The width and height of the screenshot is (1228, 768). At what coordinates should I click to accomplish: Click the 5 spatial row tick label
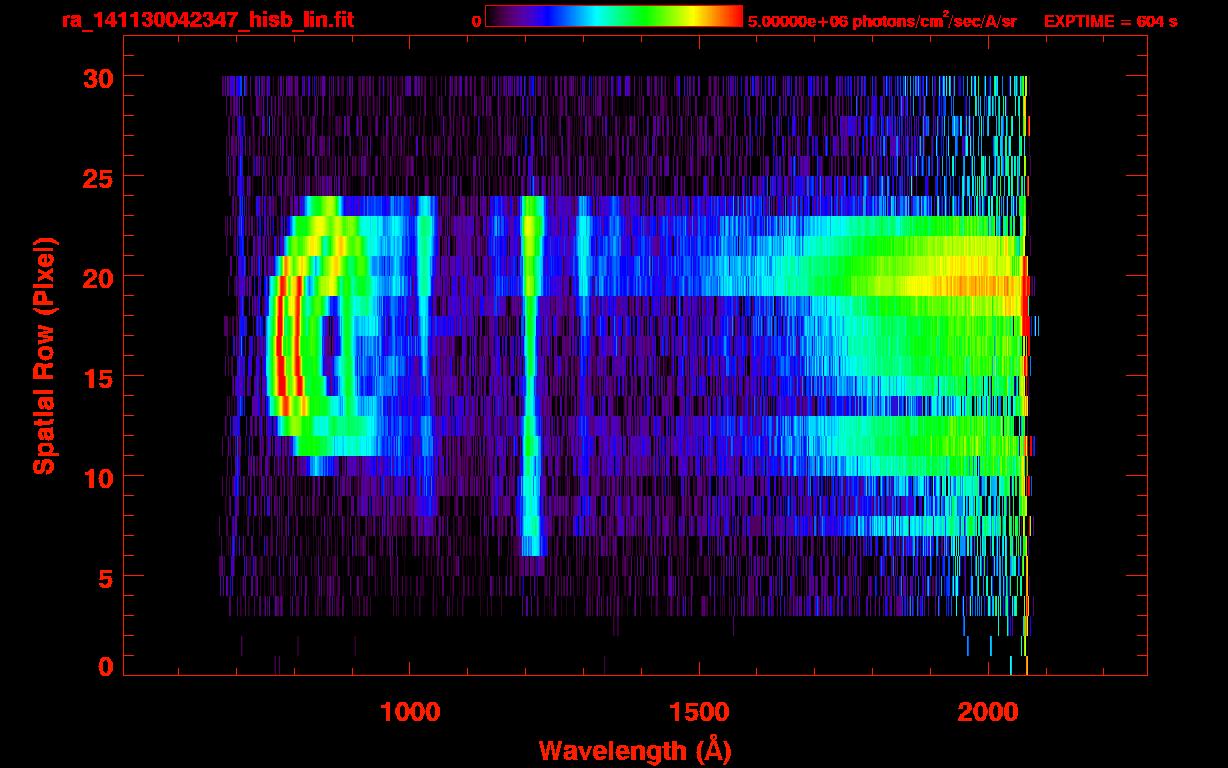106,577
